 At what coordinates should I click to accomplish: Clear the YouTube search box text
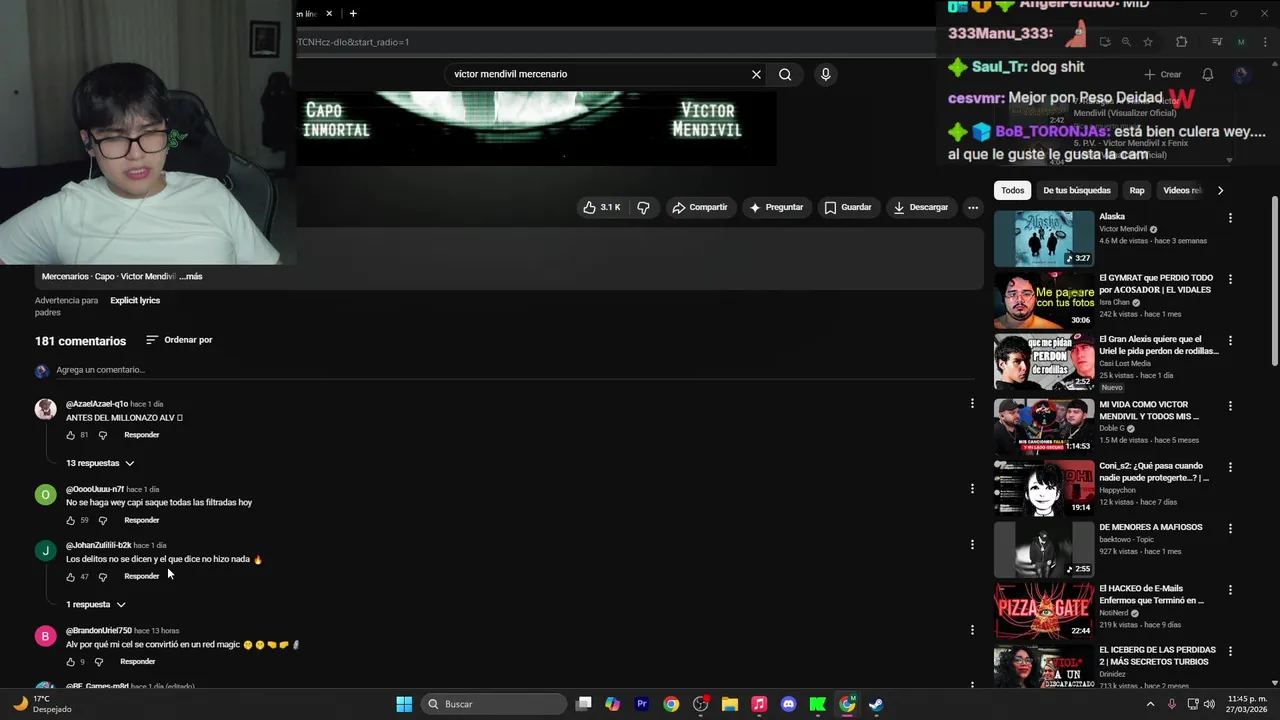(x=756, y=74)
